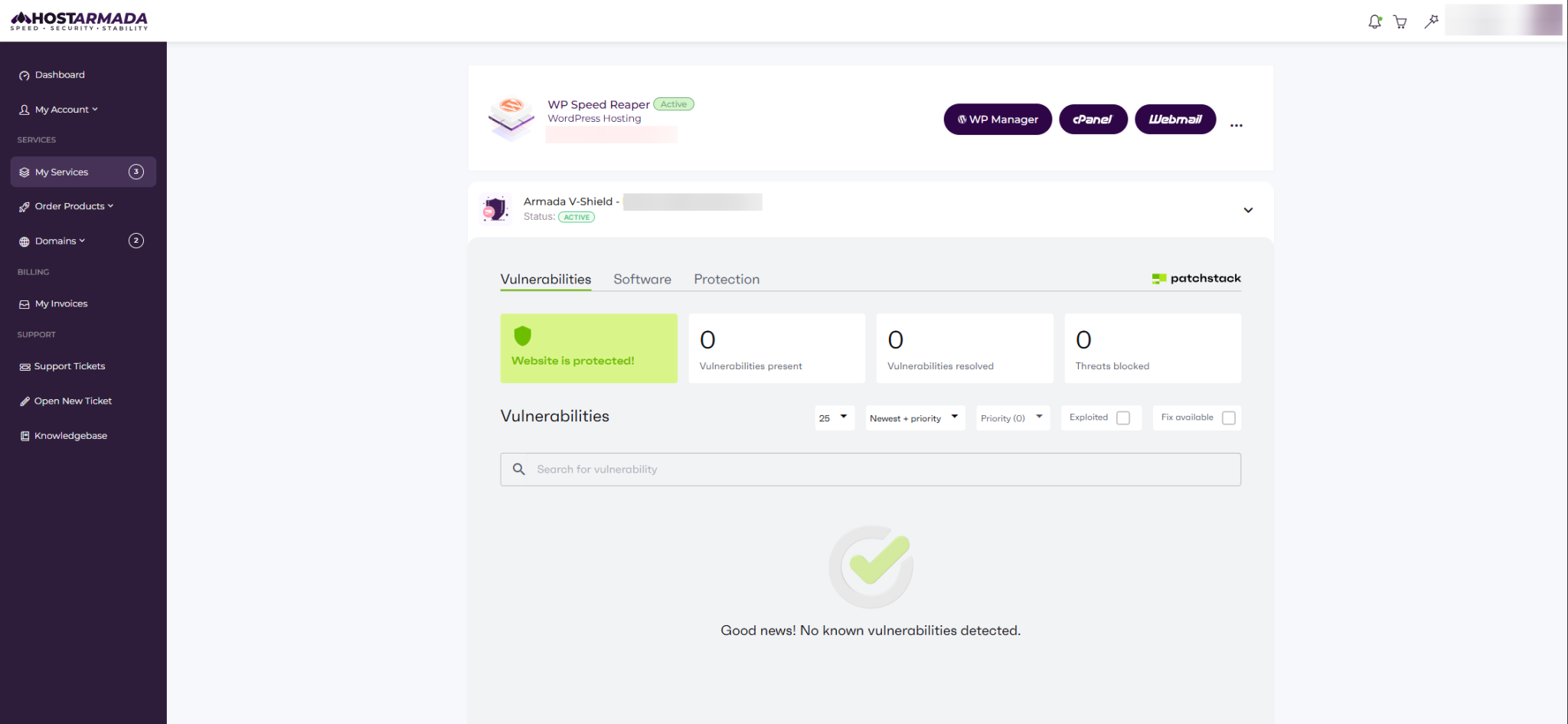Expand My Account in the sidebar
The height and width of the screenshot is (724, 1568).
click(x=66, y=110)
